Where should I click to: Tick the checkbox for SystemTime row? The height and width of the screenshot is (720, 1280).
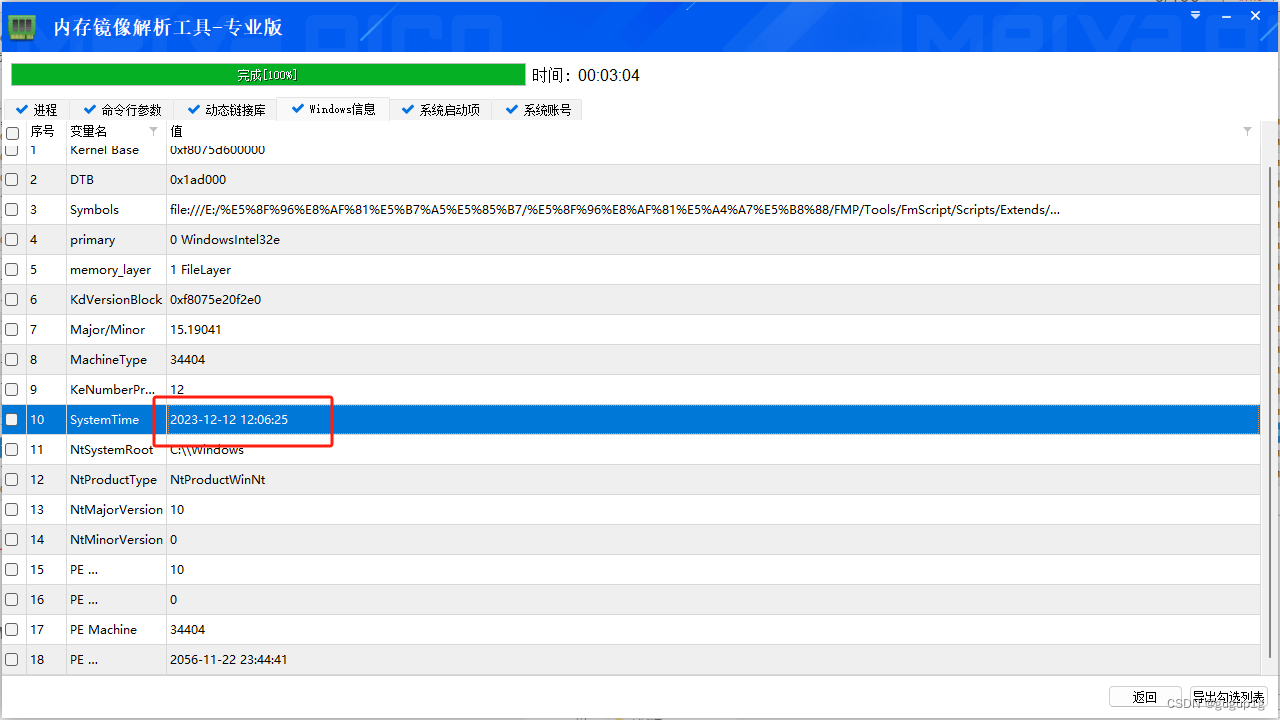coord(12,420)
